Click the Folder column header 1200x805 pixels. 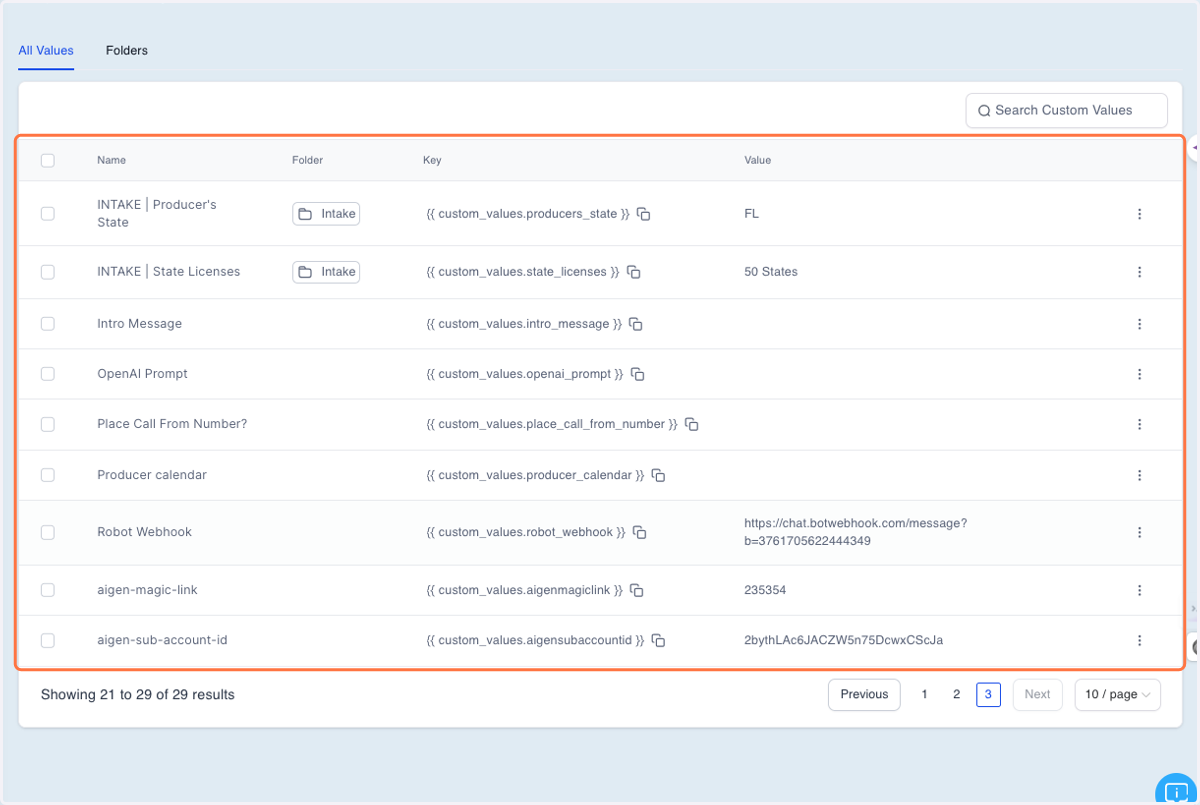click(307, 160)
